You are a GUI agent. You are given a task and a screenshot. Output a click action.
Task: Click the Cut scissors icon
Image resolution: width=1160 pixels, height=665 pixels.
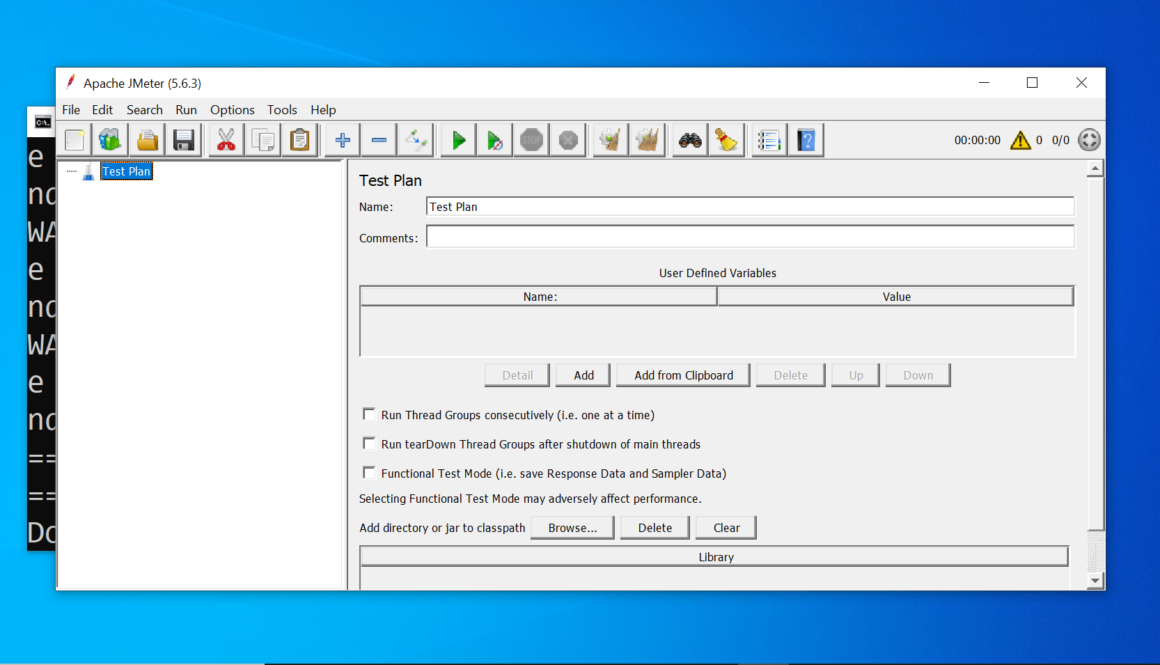227,141
